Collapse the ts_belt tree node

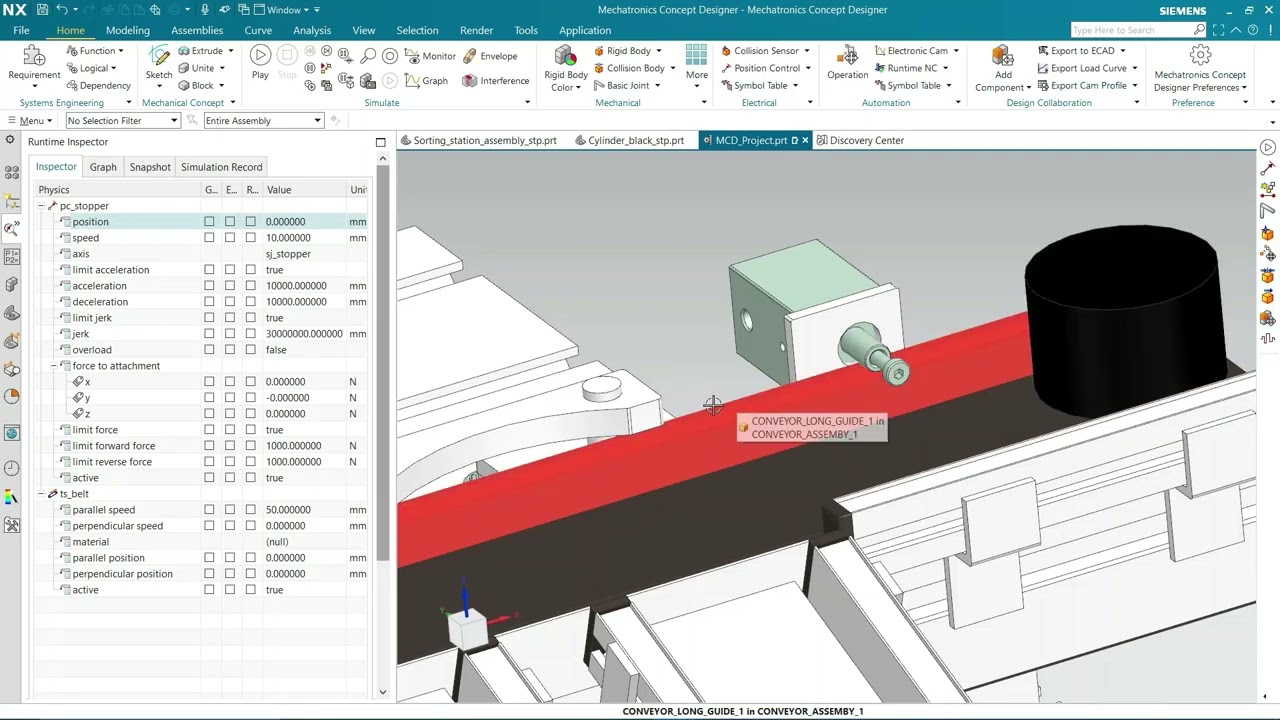tap(41, 494)
